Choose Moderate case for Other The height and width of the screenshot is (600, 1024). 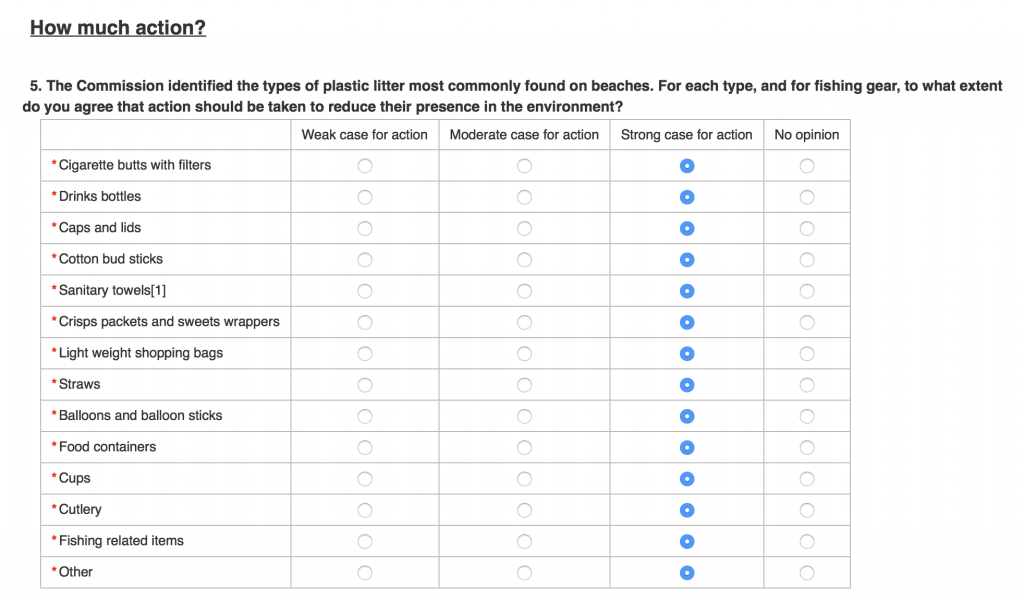[524, 573]
